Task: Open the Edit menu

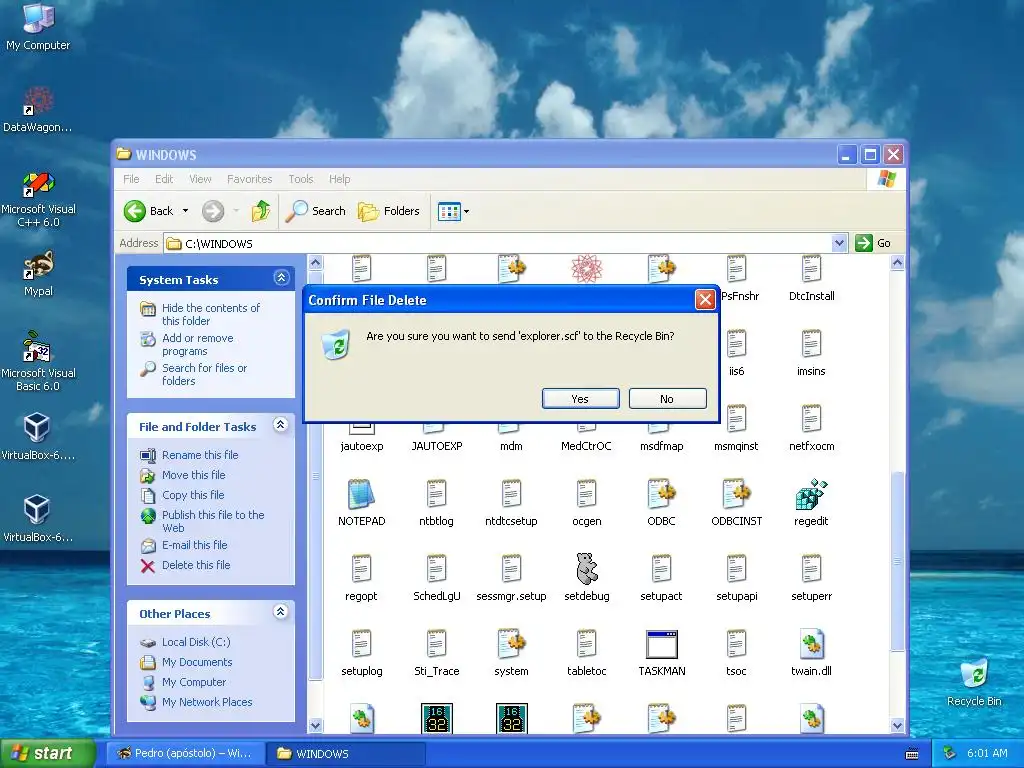Action: tap(164, 179)
